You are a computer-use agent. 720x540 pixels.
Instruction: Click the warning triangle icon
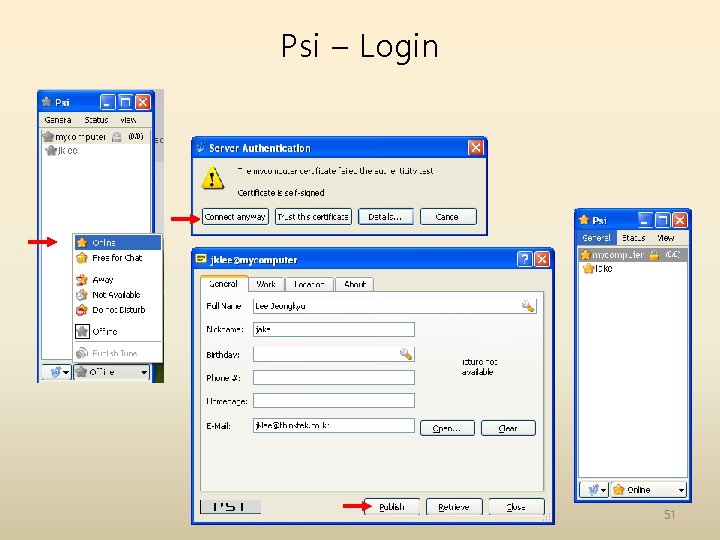point(212,178)
